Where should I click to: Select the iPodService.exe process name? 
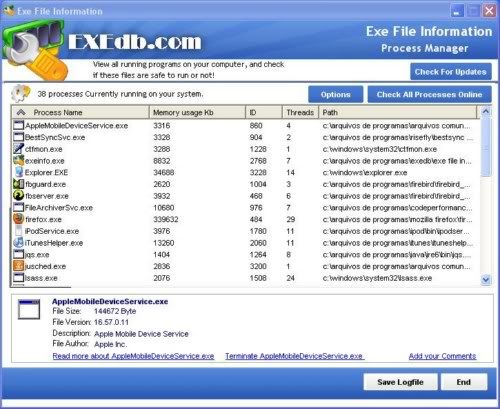(52, 231)
